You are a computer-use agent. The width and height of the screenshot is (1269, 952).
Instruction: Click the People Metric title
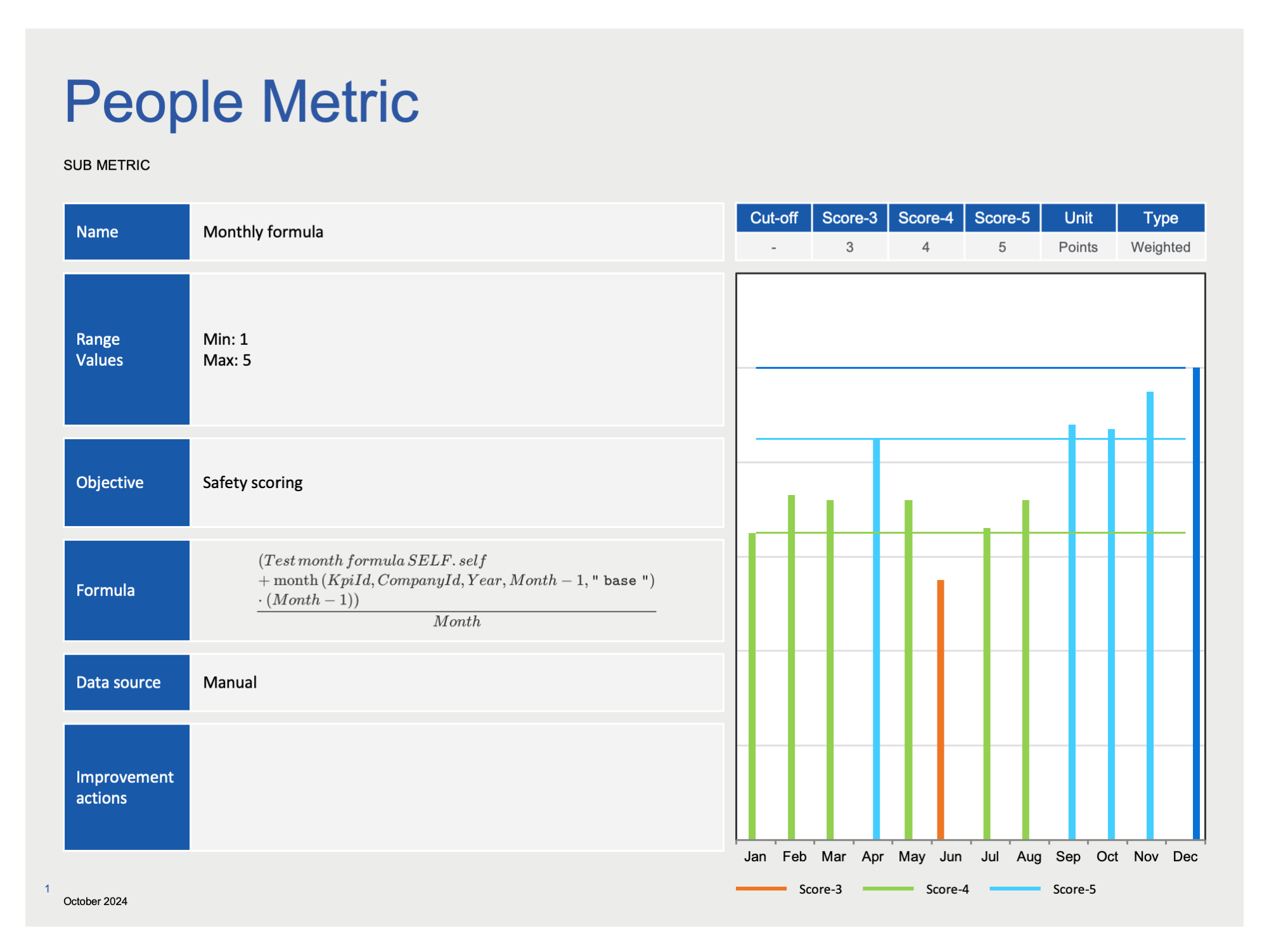click(x=242, y=101)
